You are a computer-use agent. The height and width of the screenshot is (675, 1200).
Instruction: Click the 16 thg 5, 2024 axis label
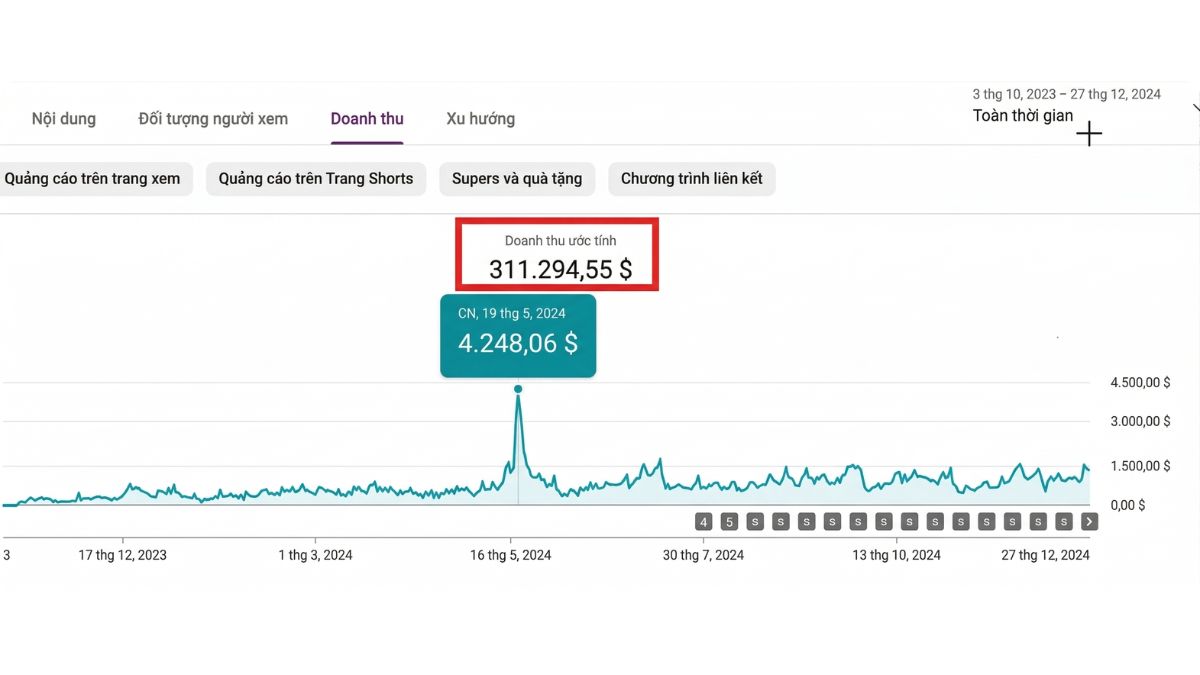click(x=511, y=555)
